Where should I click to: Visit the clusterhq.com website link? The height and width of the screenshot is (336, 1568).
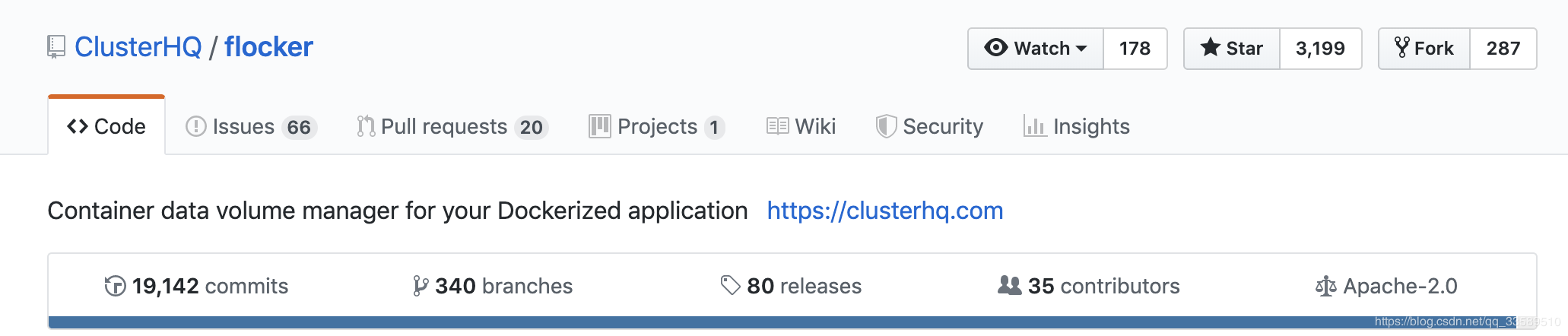coord(884,211)
